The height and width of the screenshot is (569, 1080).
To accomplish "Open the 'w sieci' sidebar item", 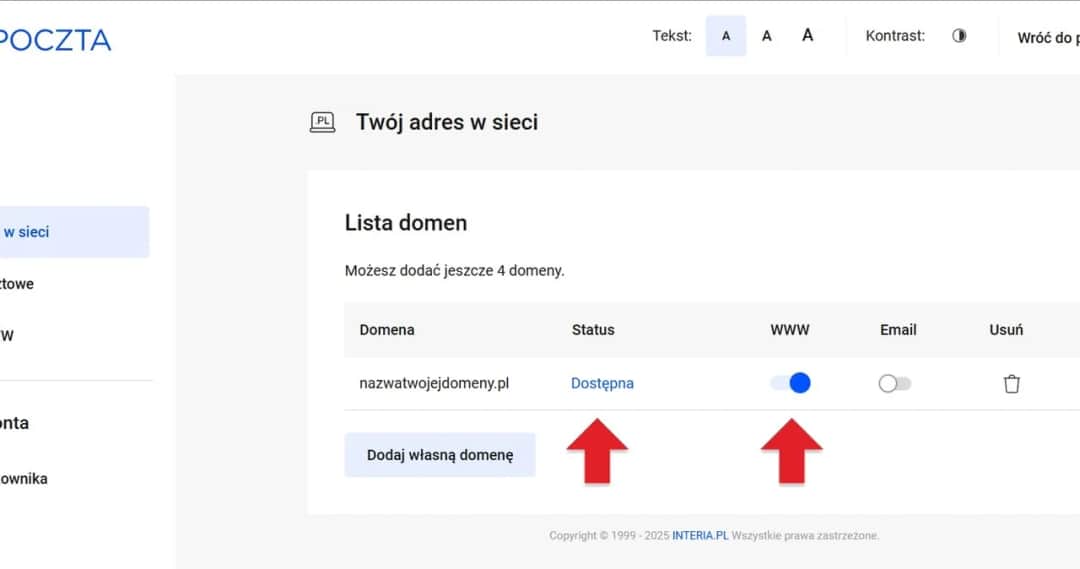I will [x=74, y=232].
